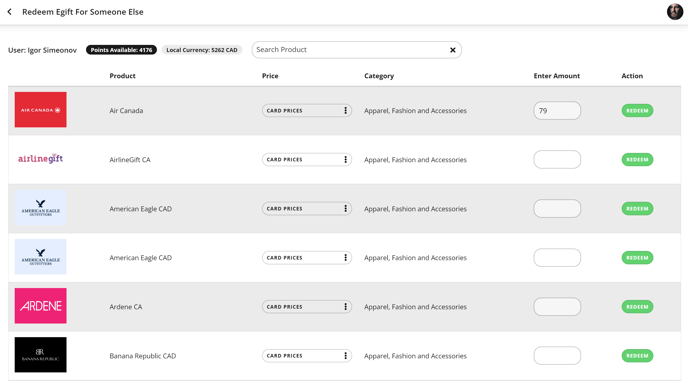The width and height of the screenshot is (688, 381).
Task: Click the category text in Ardene CA row
Action: click(x=416, y=307)
